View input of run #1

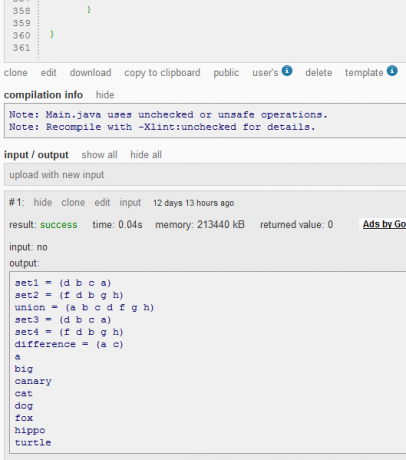point(130,203)
